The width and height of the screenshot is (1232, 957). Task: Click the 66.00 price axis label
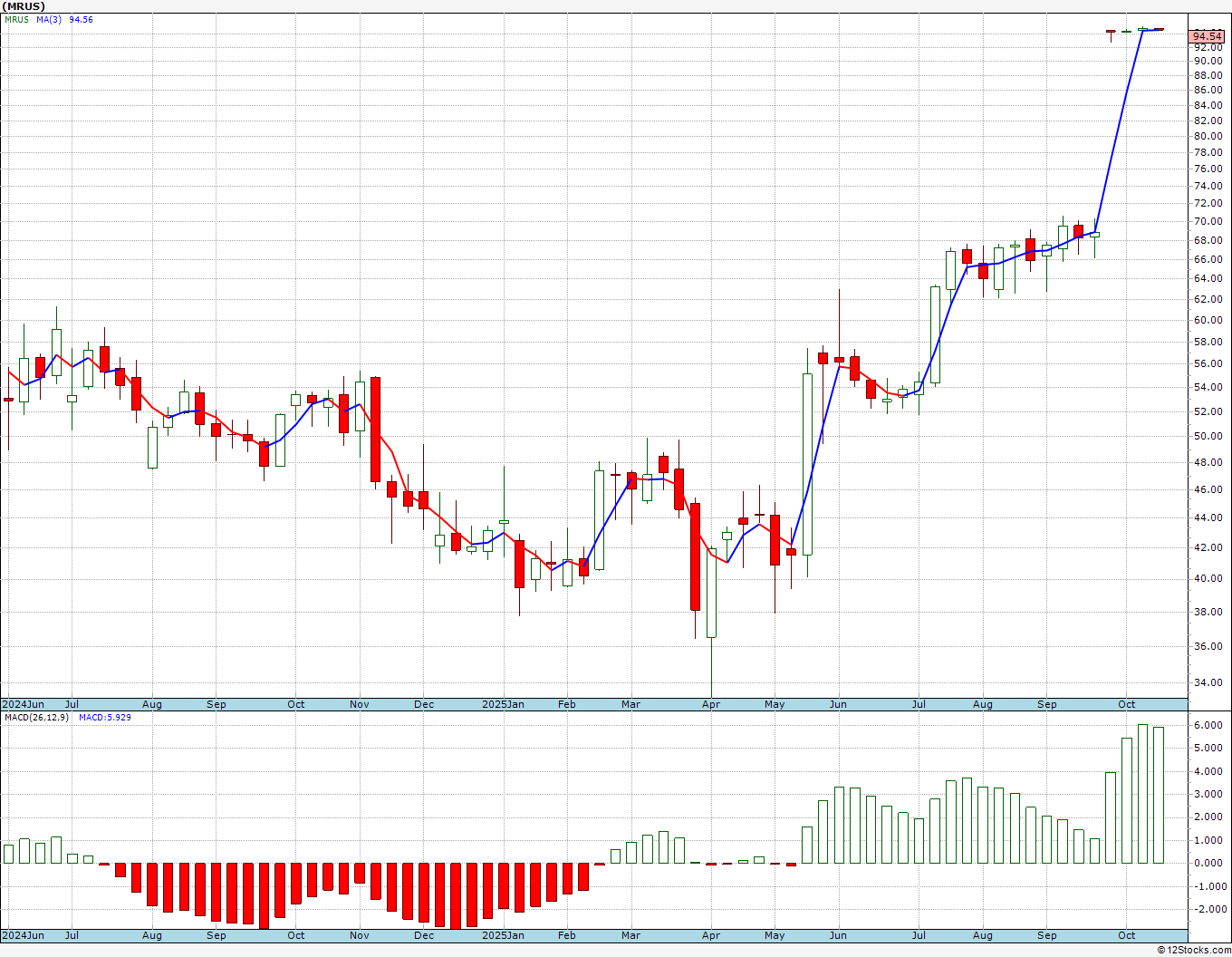coord(1208,260)
